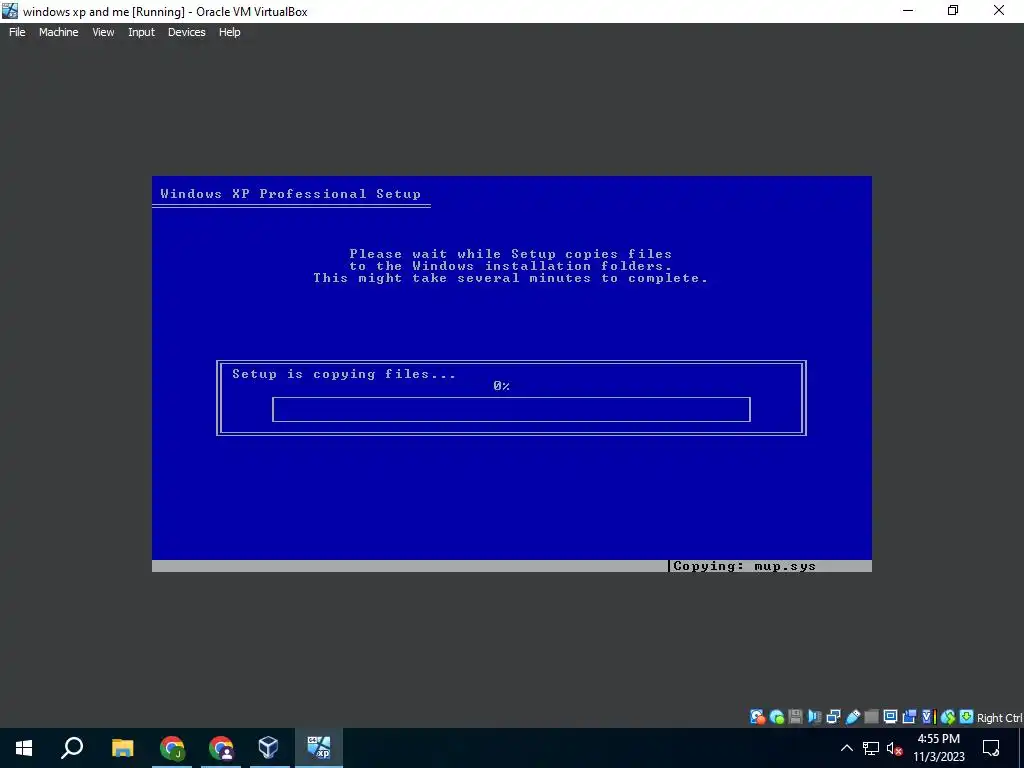
Task: Click 'to the Windows installation folders.' line
Action: (511, 266)
